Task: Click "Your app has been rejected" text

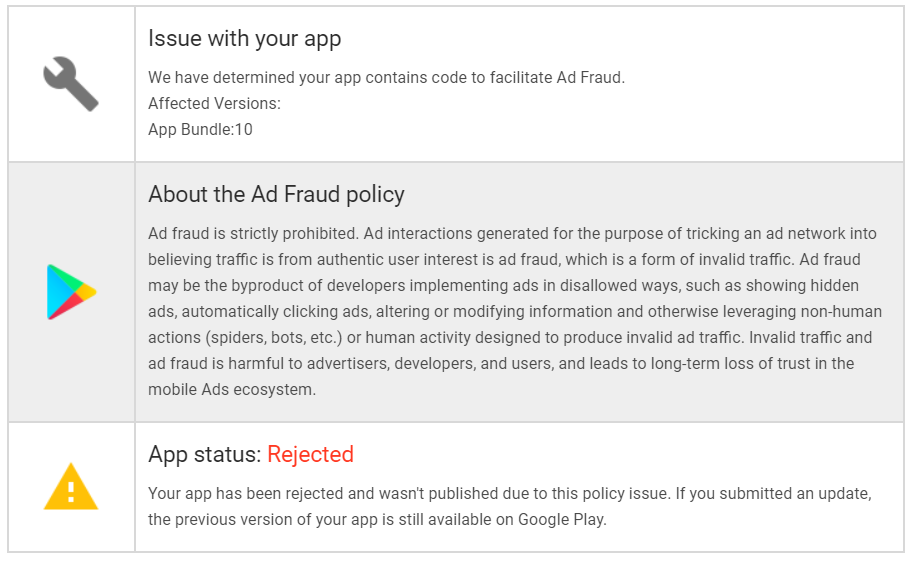Action: click(240, 494)
